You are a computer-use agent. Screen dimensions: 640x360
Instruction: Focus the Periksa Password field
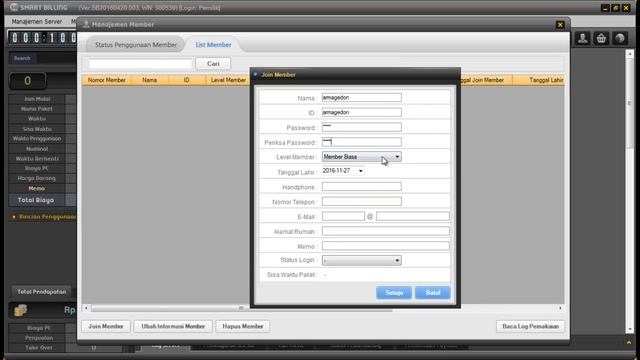(362, 142)
